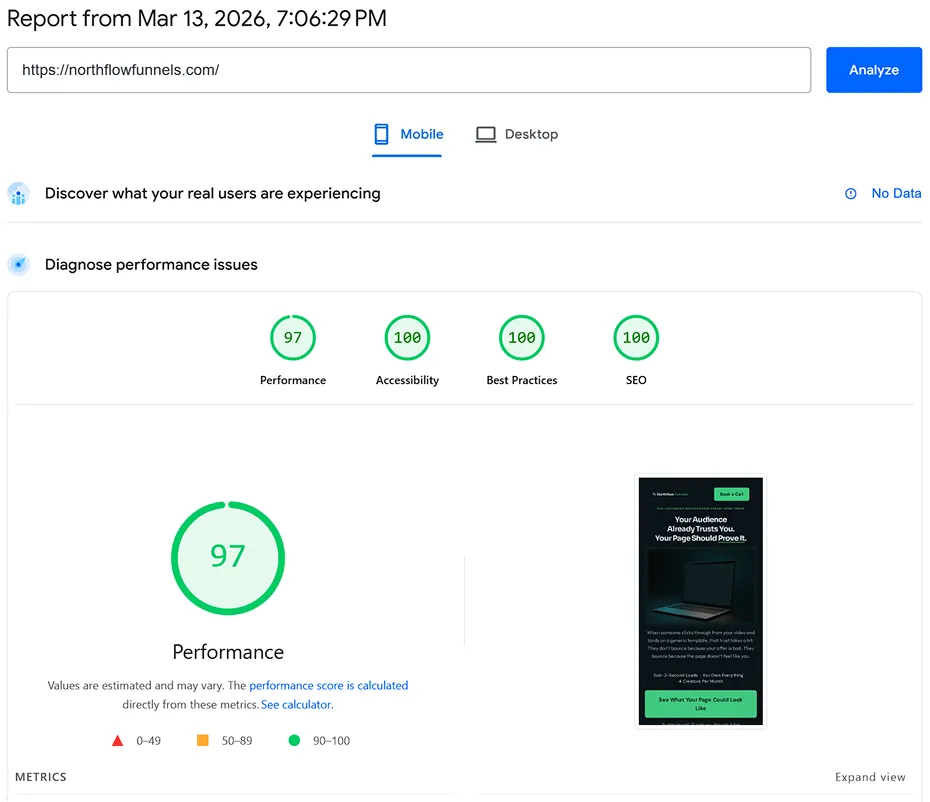Screen dimensions: 930x802
Task: Click the Performance score gauge icon
Action: [x=292, y=337]
